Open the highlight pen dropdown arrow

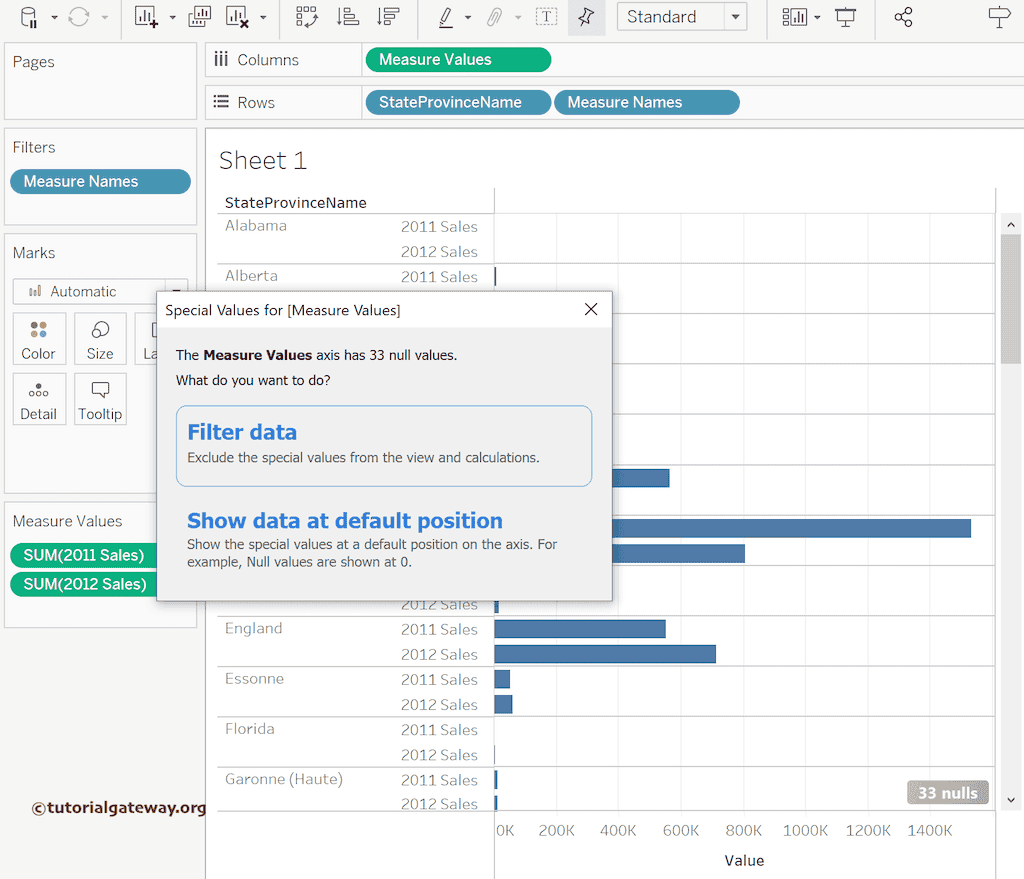(x=468, y=17)
